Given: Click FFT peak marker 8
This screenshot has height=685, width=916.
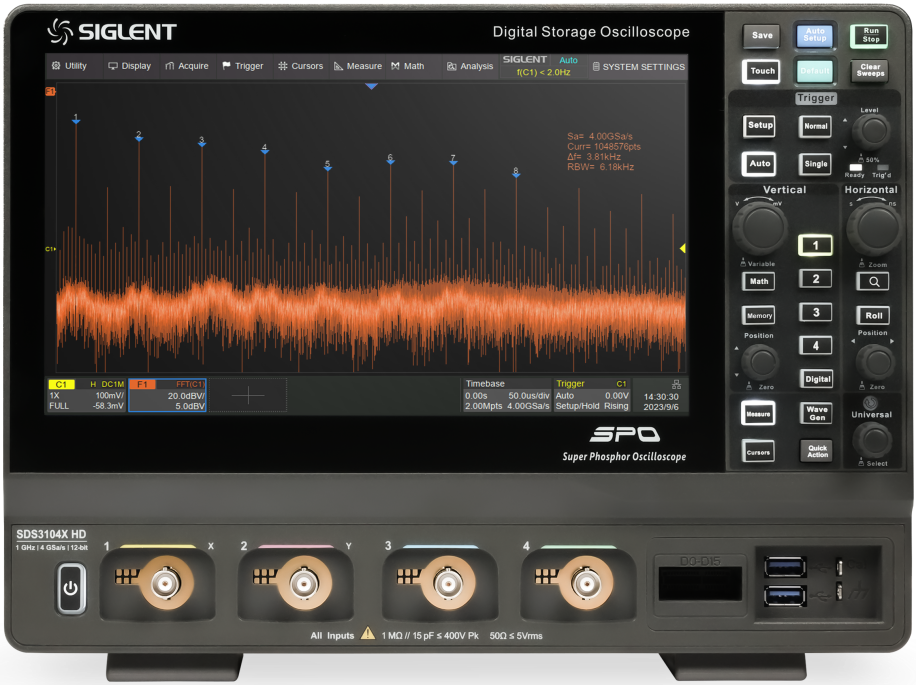Looking at the screenshot, I should [x=516, y=172].
